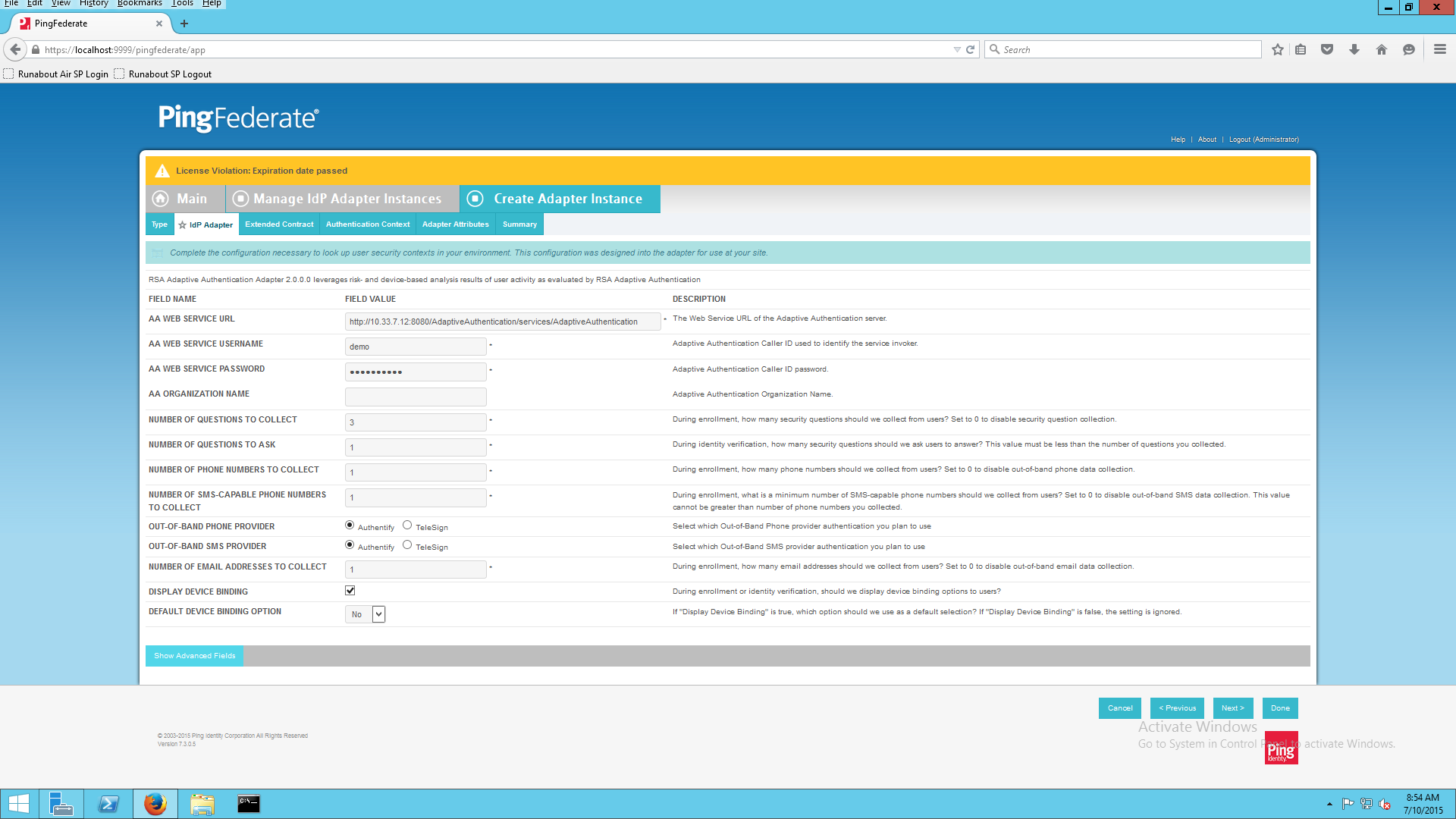Open Runabout Air SP Login bookmark

pyautogui.click(x=56, y=74)
